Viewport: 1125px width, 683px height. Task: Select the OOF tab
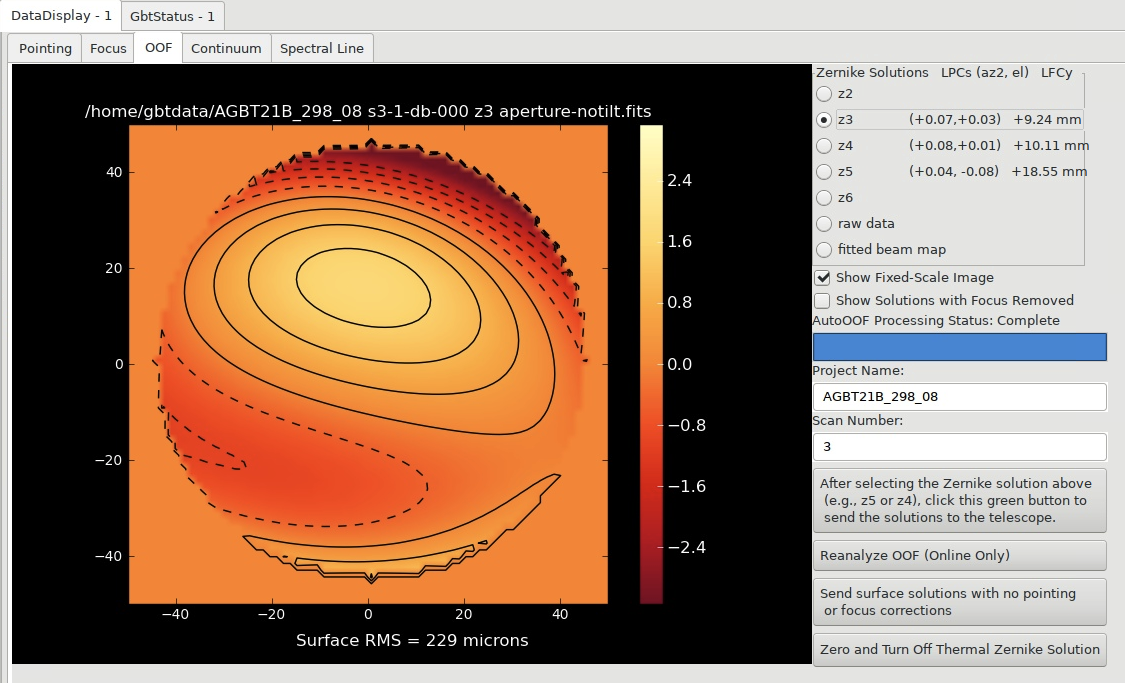click(158, 47)
